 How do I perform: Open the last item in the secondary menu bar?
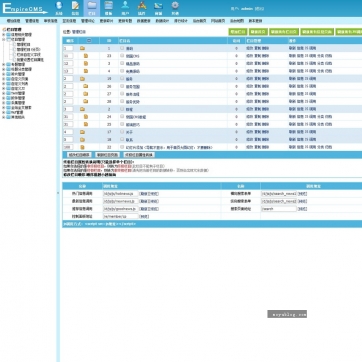pyautogui.click(x=255, y=21)
